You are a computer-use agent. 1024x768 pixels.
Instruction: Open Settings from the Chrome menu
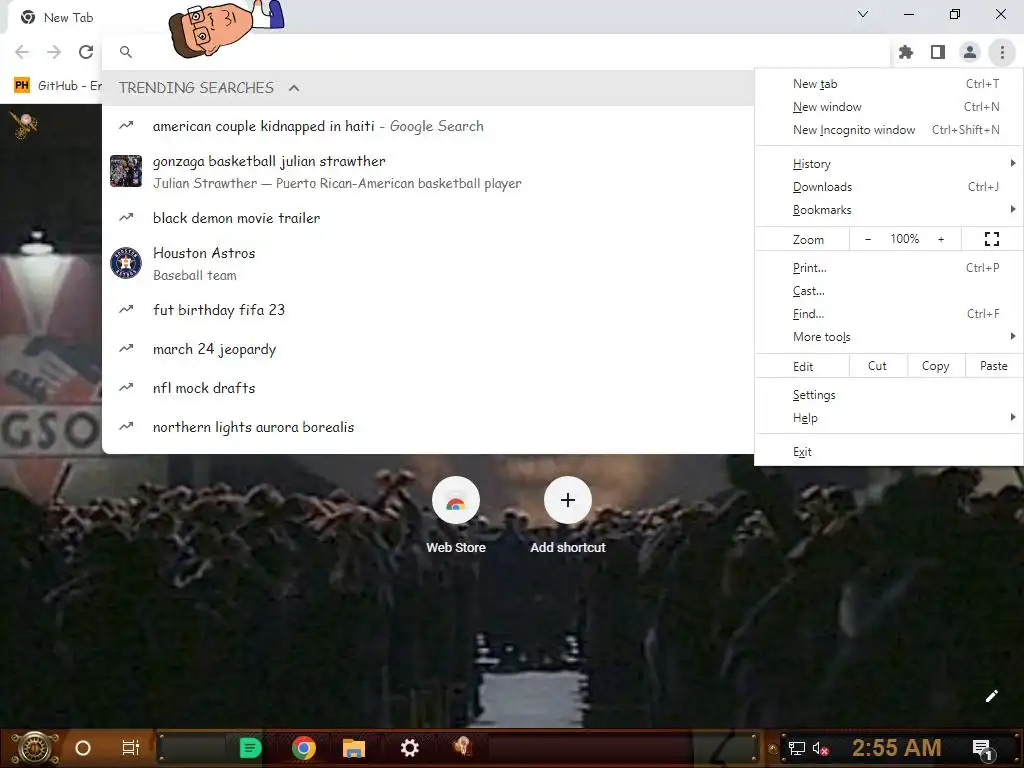pyautogui.click(x=889, y=394)
